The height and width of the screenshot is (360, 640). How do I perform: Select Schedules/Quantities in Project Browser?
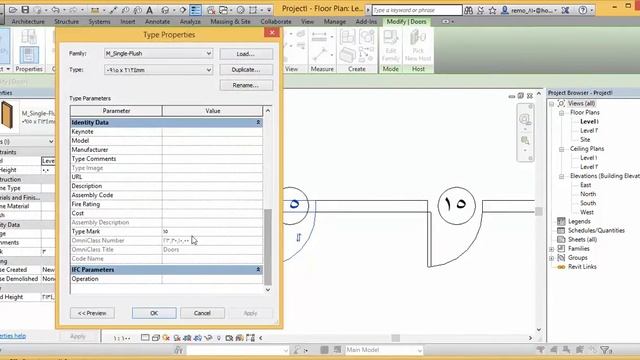coord(596,231)
